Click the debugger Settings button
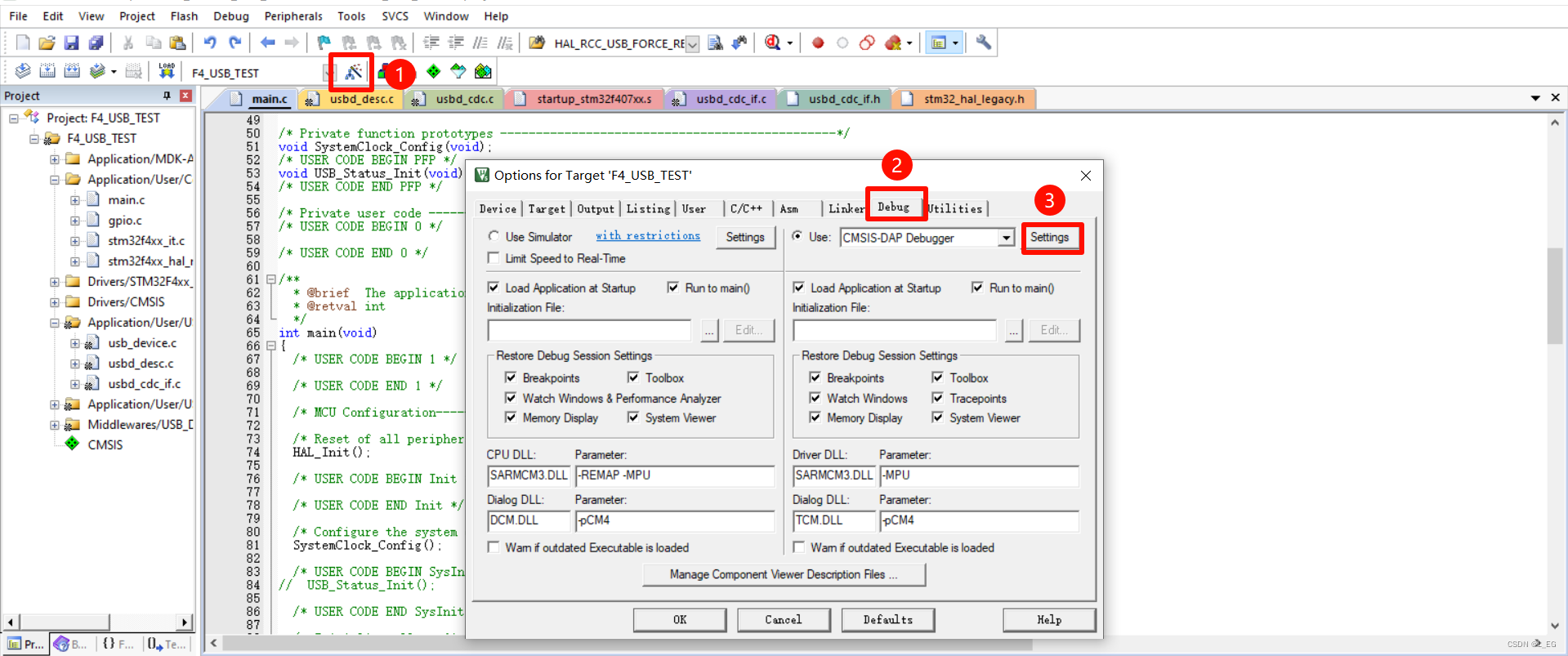 pos(1050,237)
